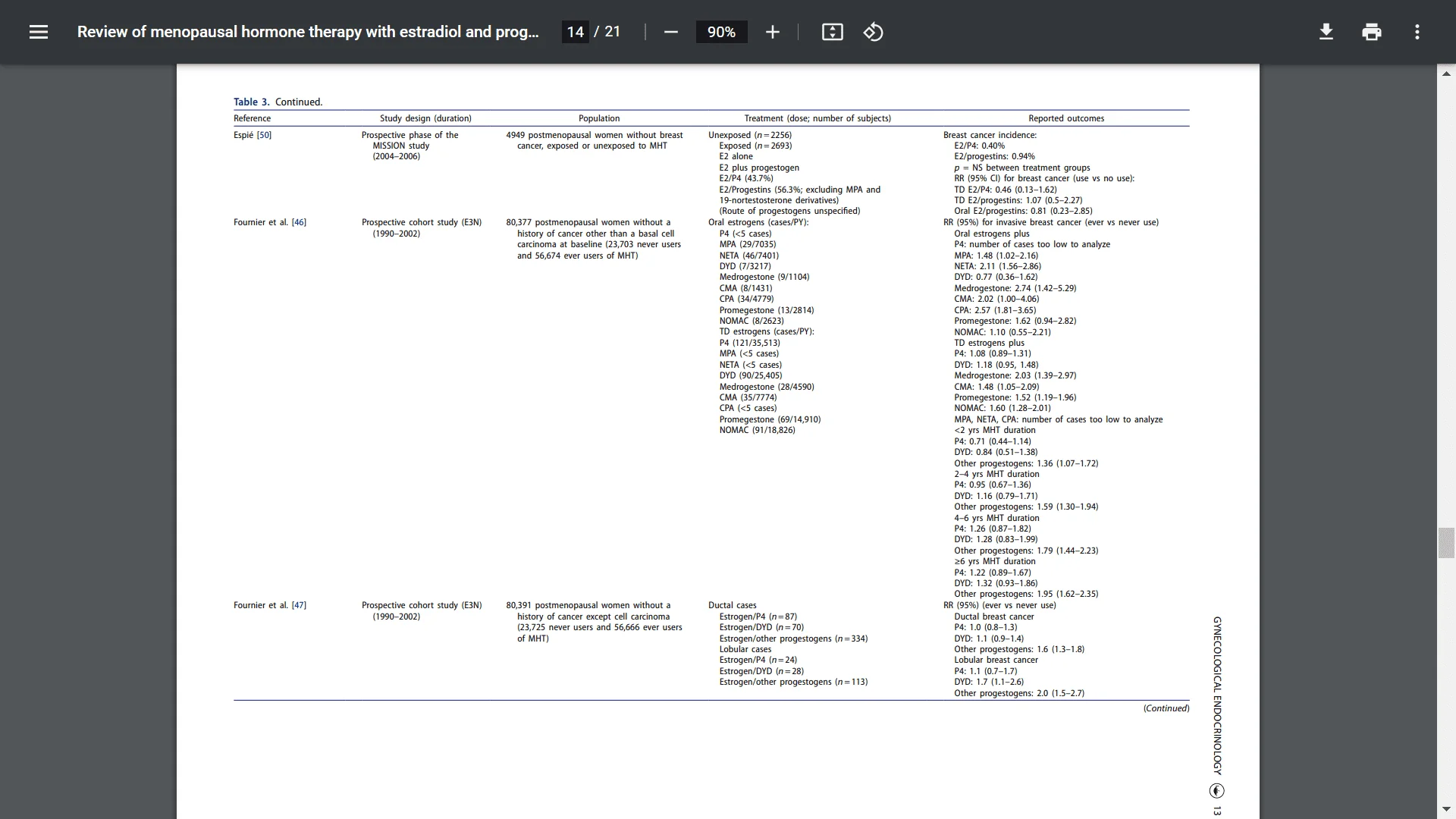Download the PDF file
This screenshot has width=1456, height=819.
coord(1326,32)
